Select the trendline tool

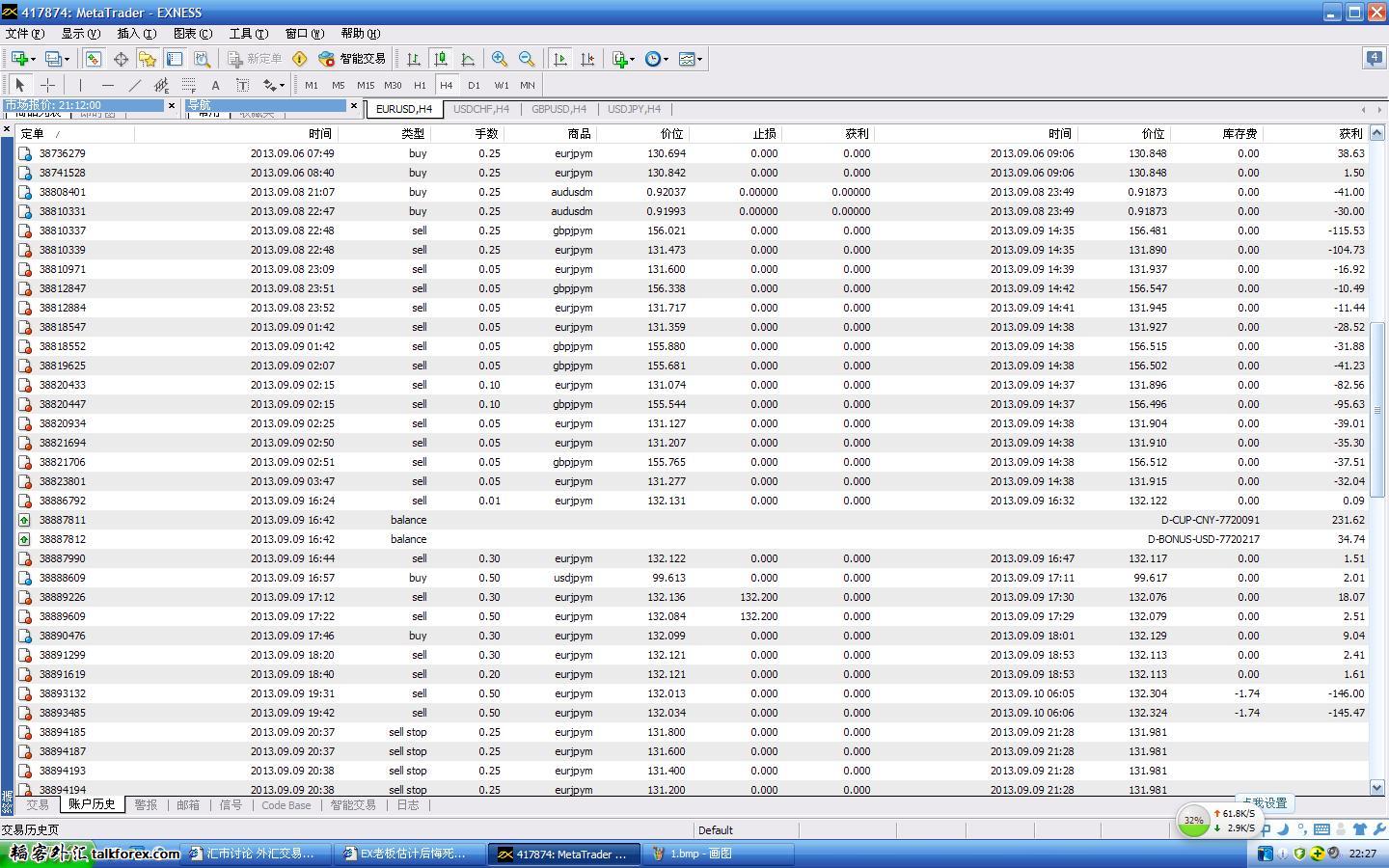(x=134, y=85)
